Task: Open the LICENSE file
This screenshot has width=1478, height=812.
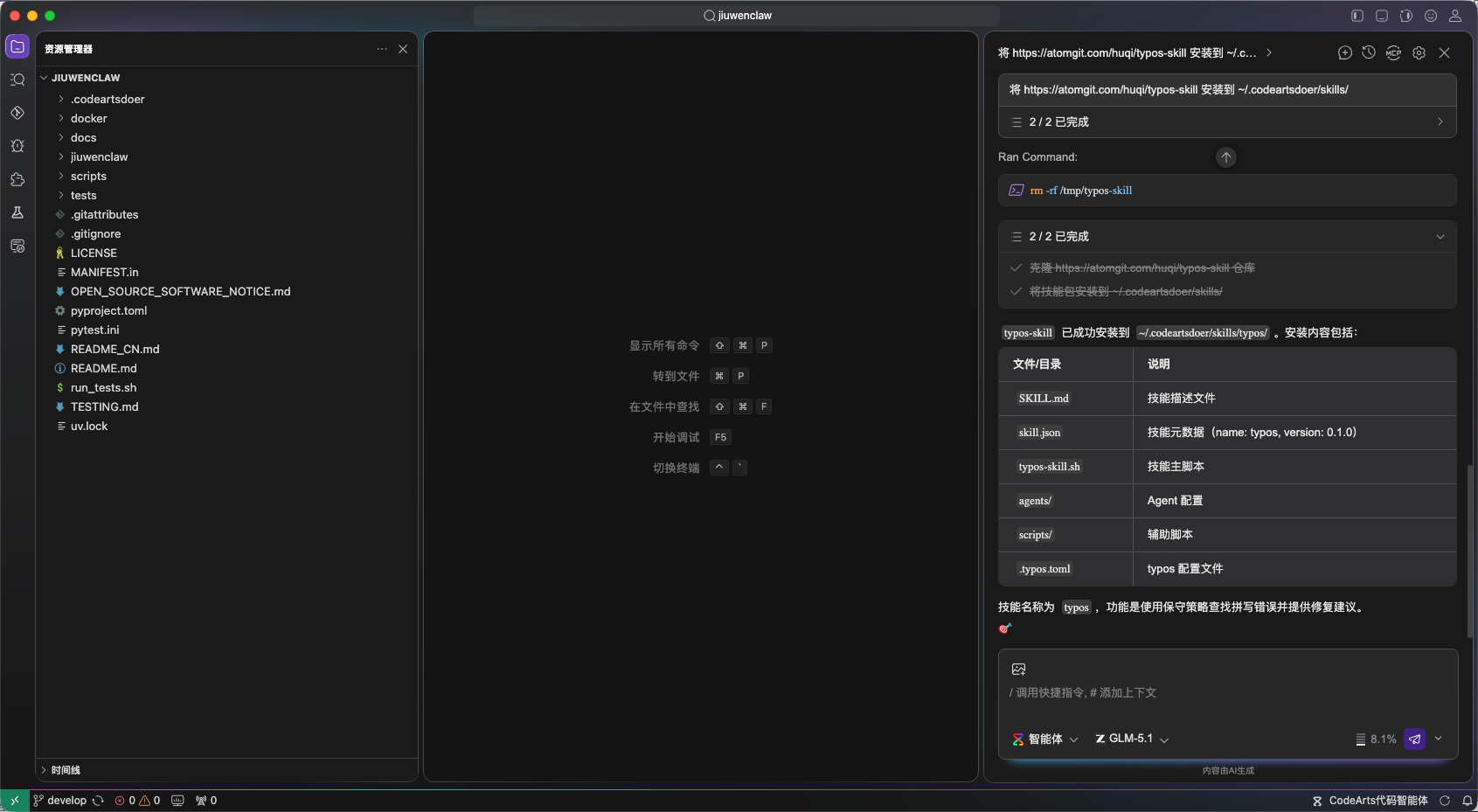Action: (226, 253)
